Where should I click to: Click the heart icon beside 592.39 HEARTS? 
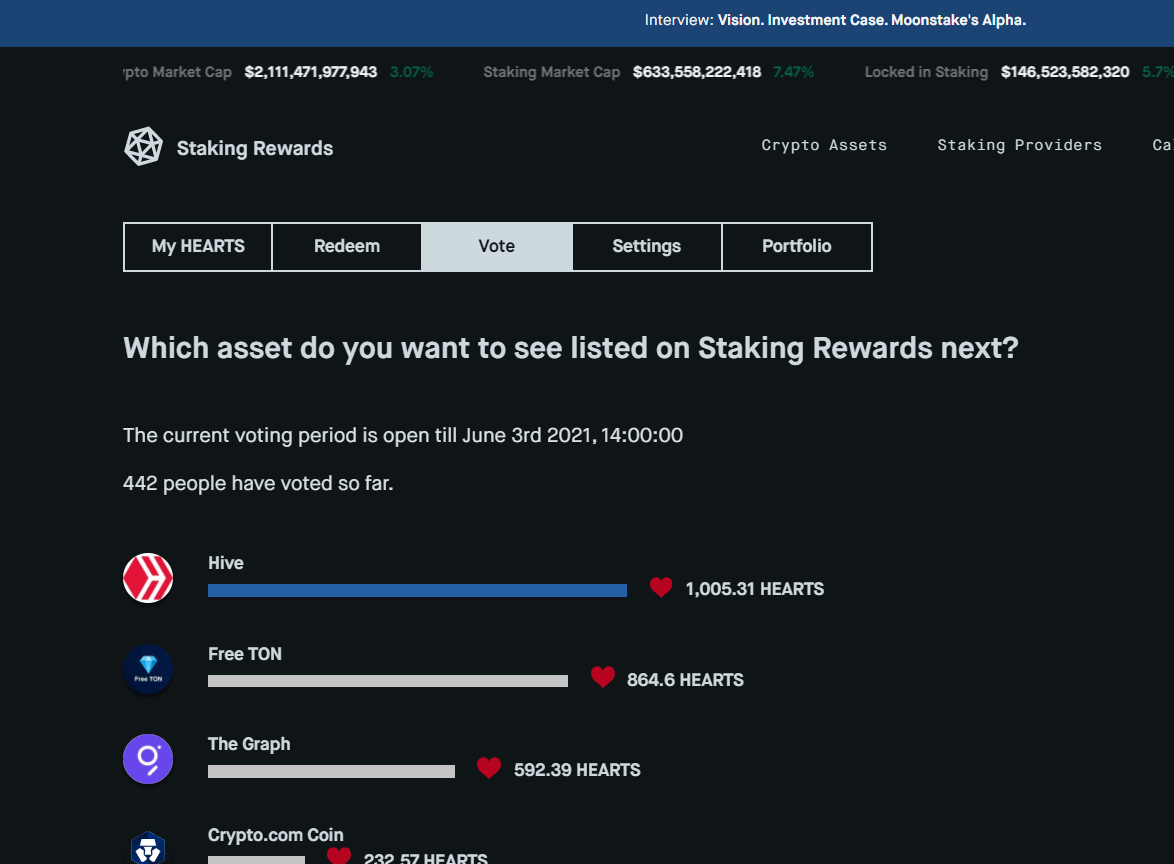click(489, 767)
